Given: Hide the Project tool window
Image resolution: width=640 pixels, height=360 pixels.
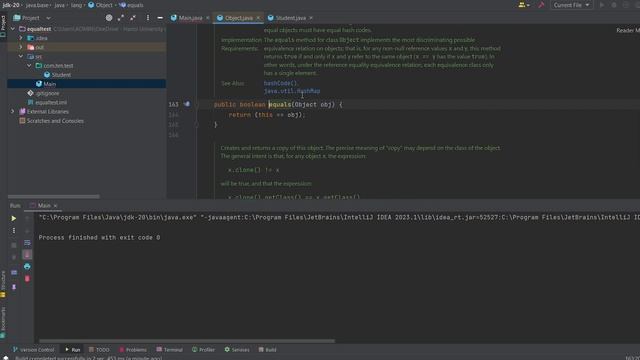Looking at the screenshot, I should [160, 18].
